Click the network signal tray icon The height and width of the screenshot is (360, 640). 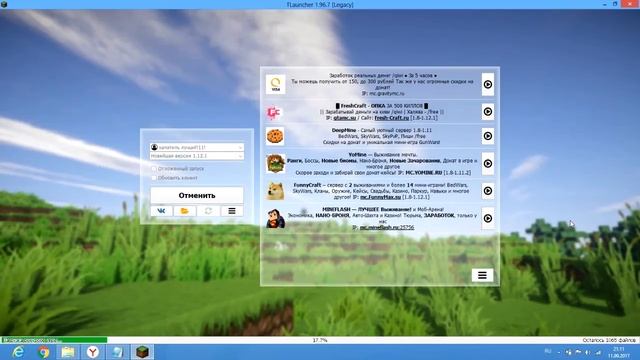pyautogui.click(x=598, y=352)
